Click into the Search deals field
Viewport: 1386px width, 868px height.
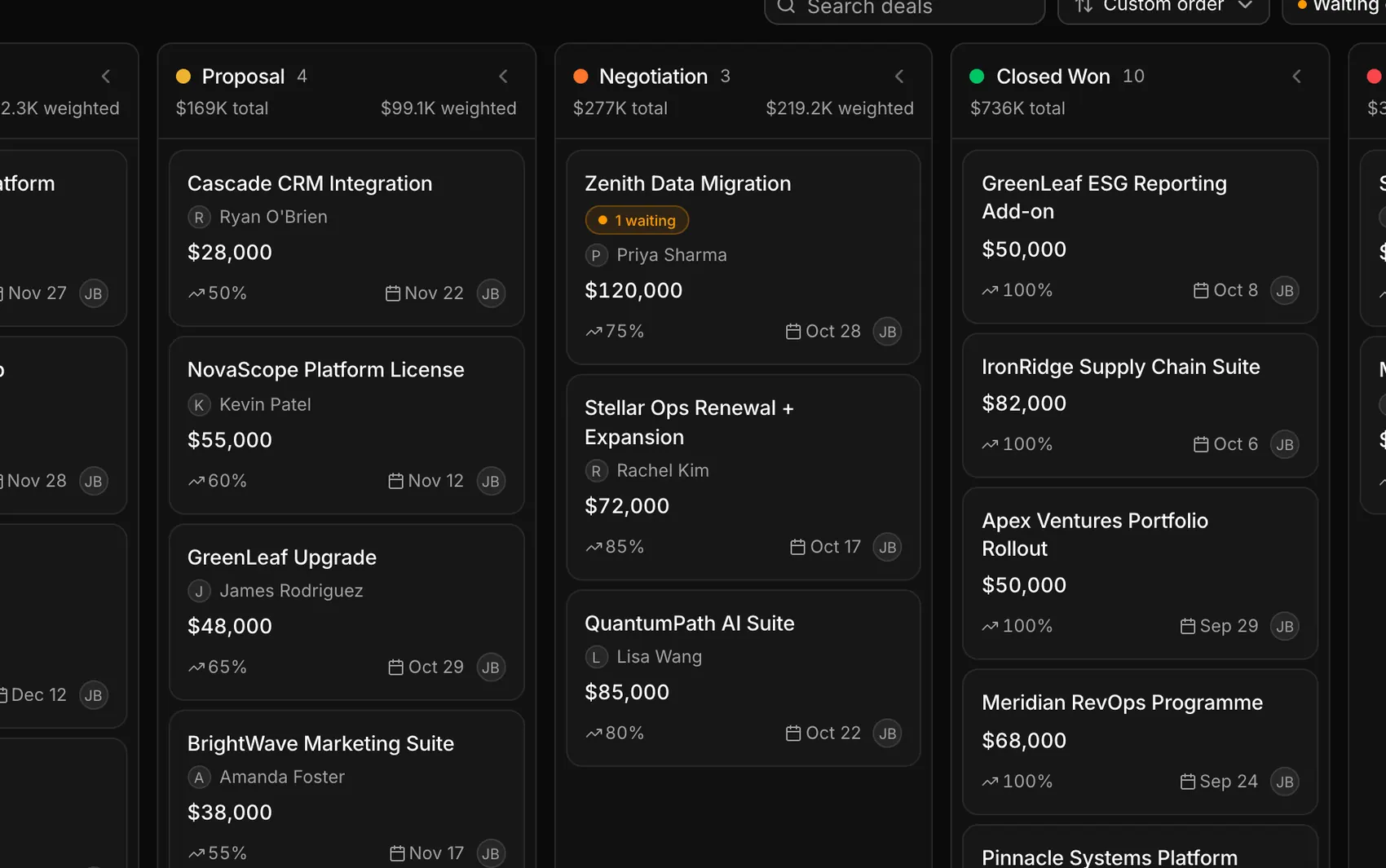click(905, 7)
